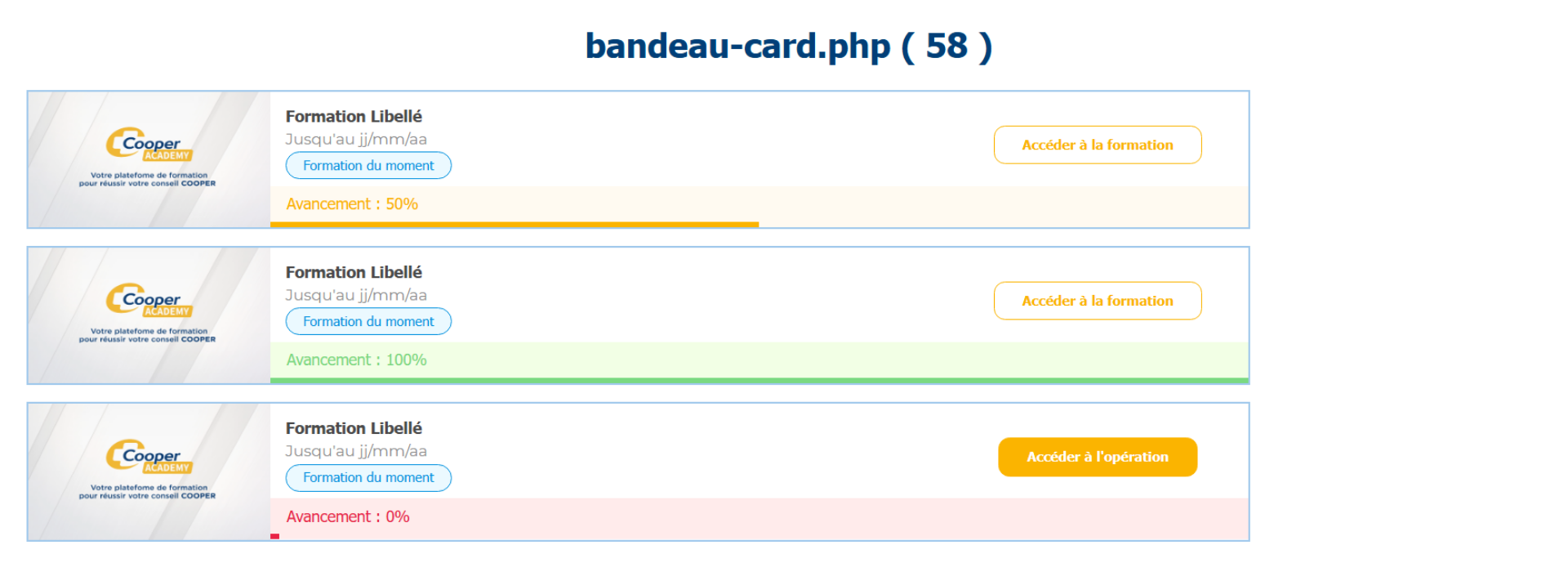Select "Formation Libellé" title on the 0% card
This screenshot has width=1568, height=572.
[354, 428]
